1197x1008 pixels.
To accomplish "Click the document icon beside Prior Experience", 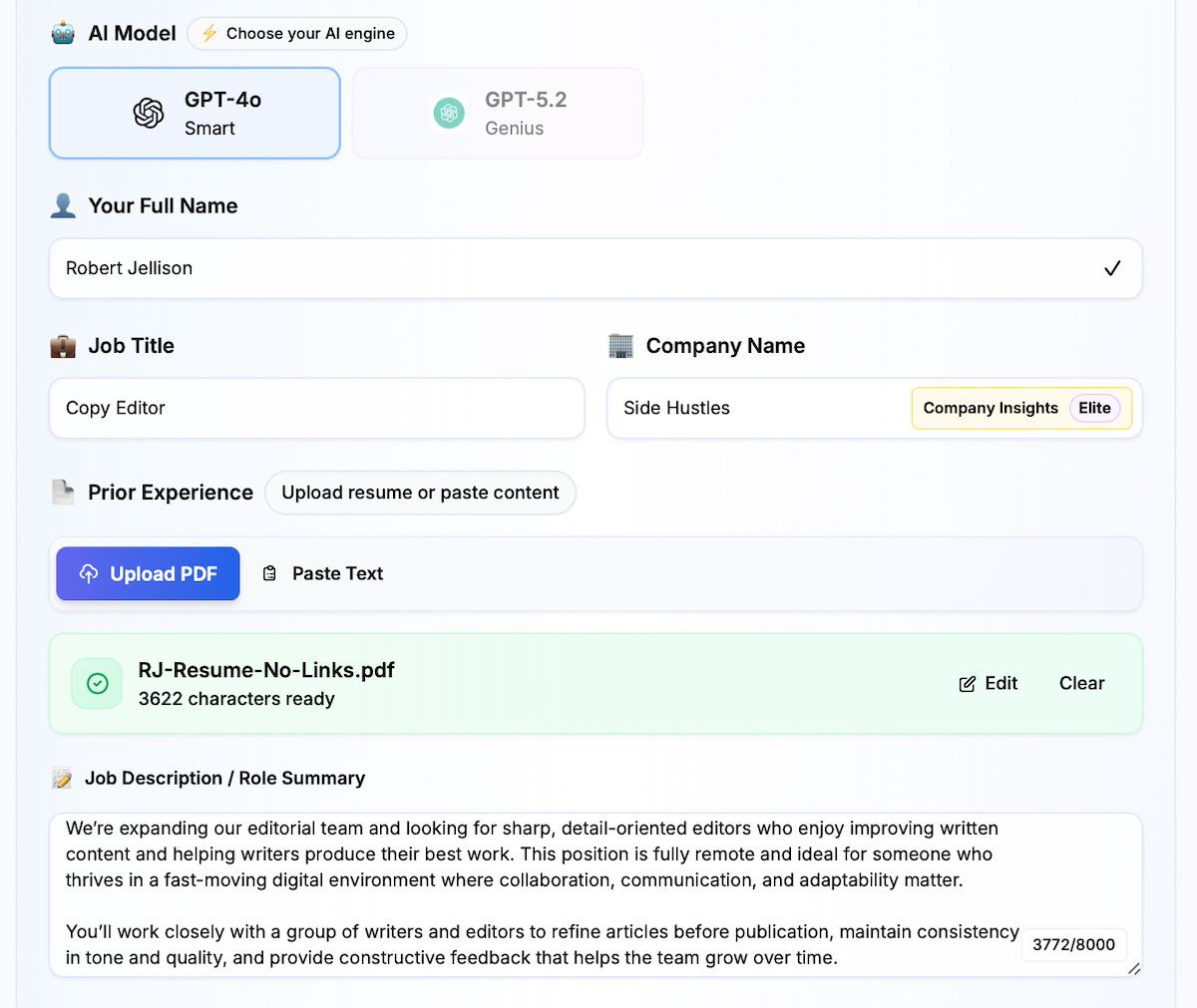I will (63, 493).
